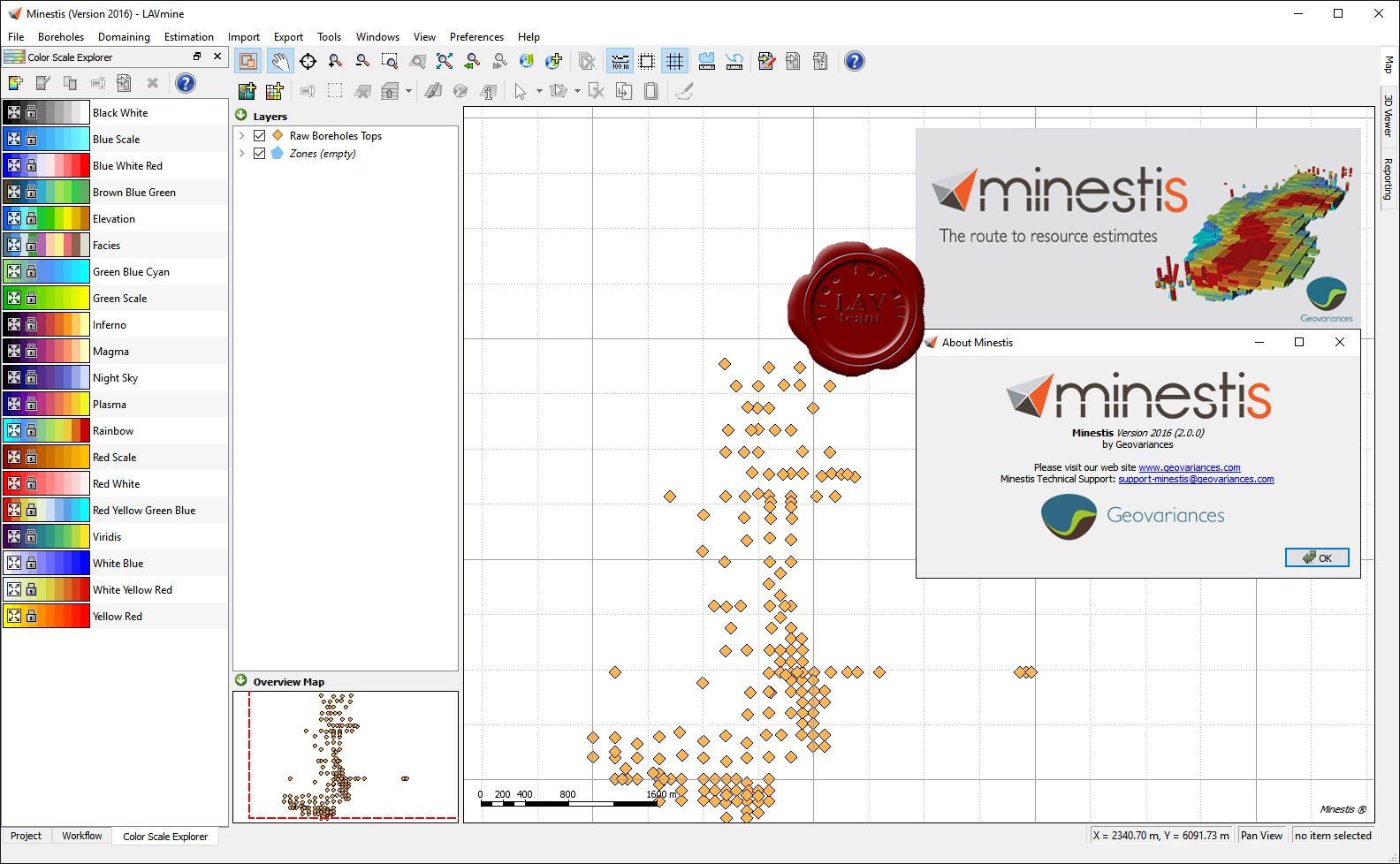Select the Pan hand tool
The image size is (1400, 864).
280,61
